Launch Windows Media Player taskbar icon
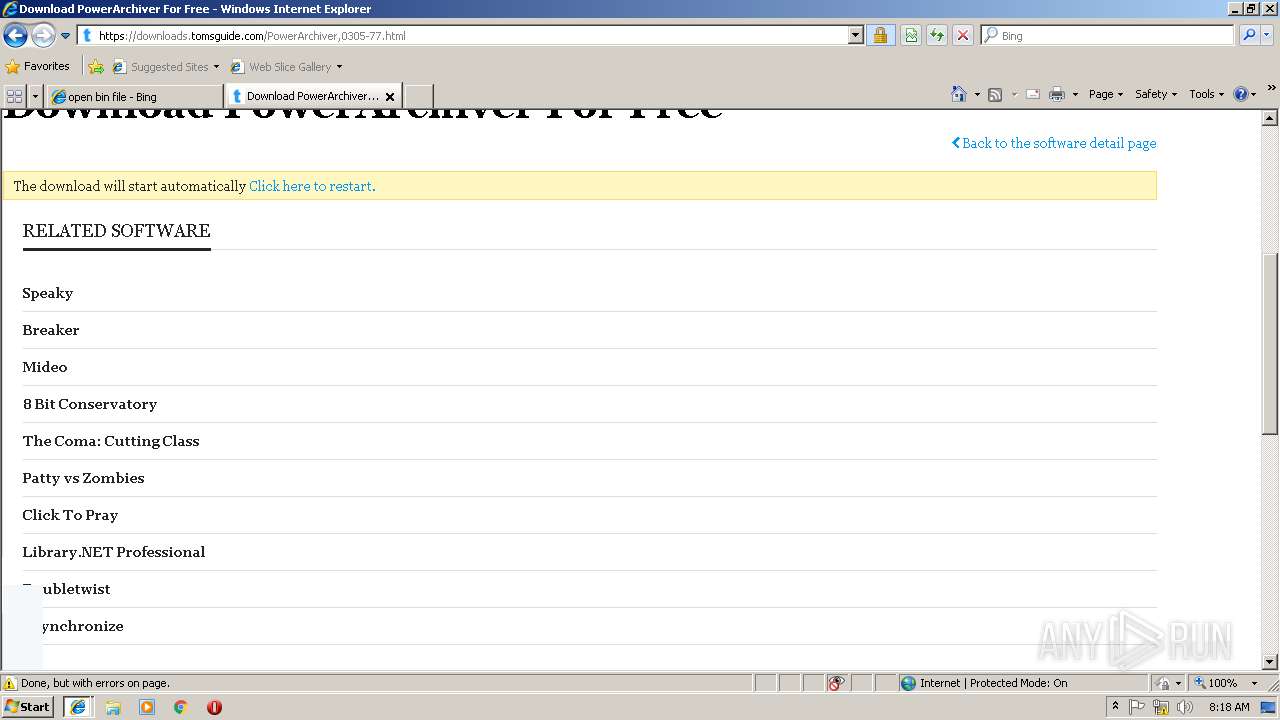The image size is (1280, 720). (147, 707)
